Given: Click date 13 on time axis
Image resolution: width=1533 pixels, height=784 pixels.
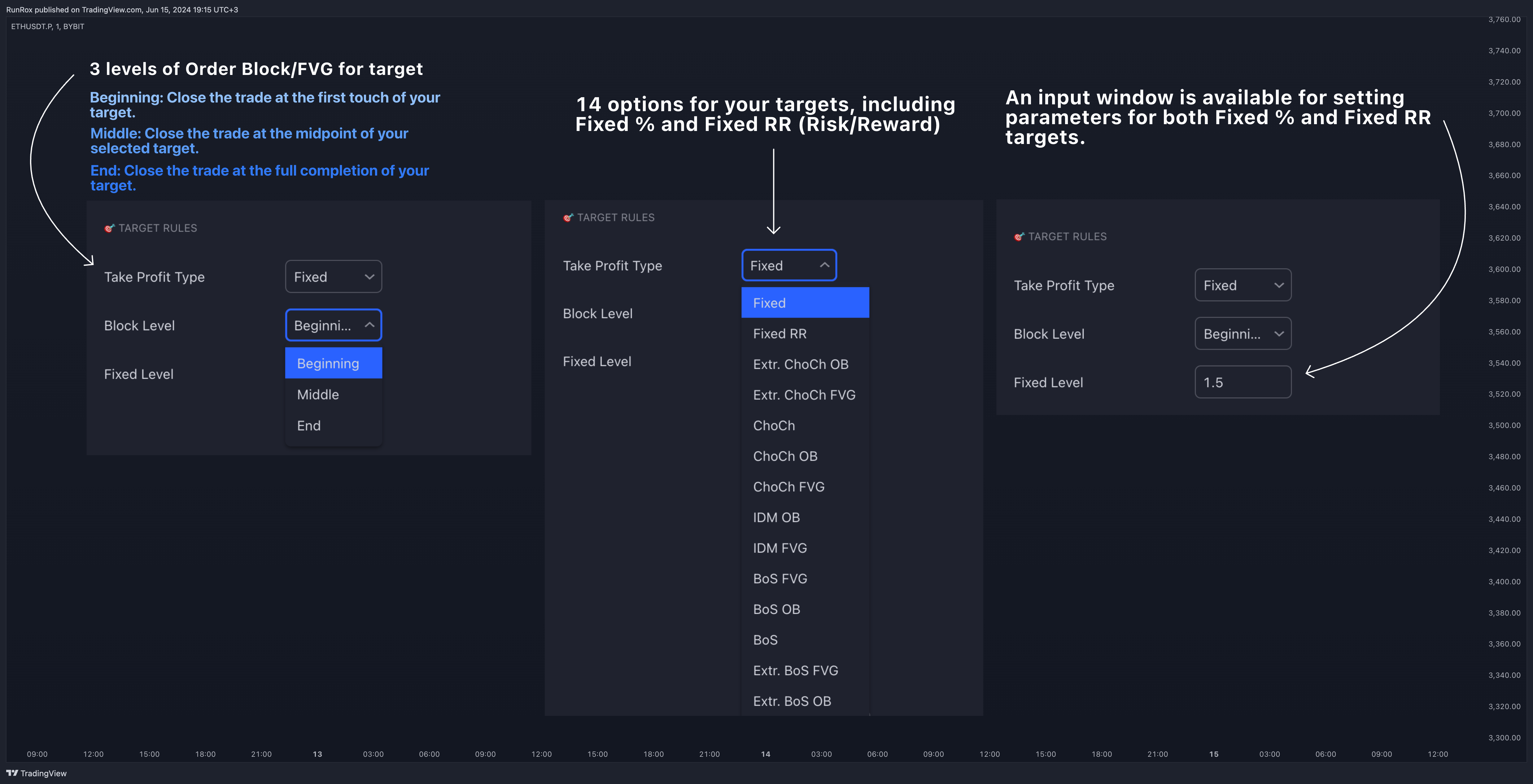Looking at the screenshot, I should [317, 754].
